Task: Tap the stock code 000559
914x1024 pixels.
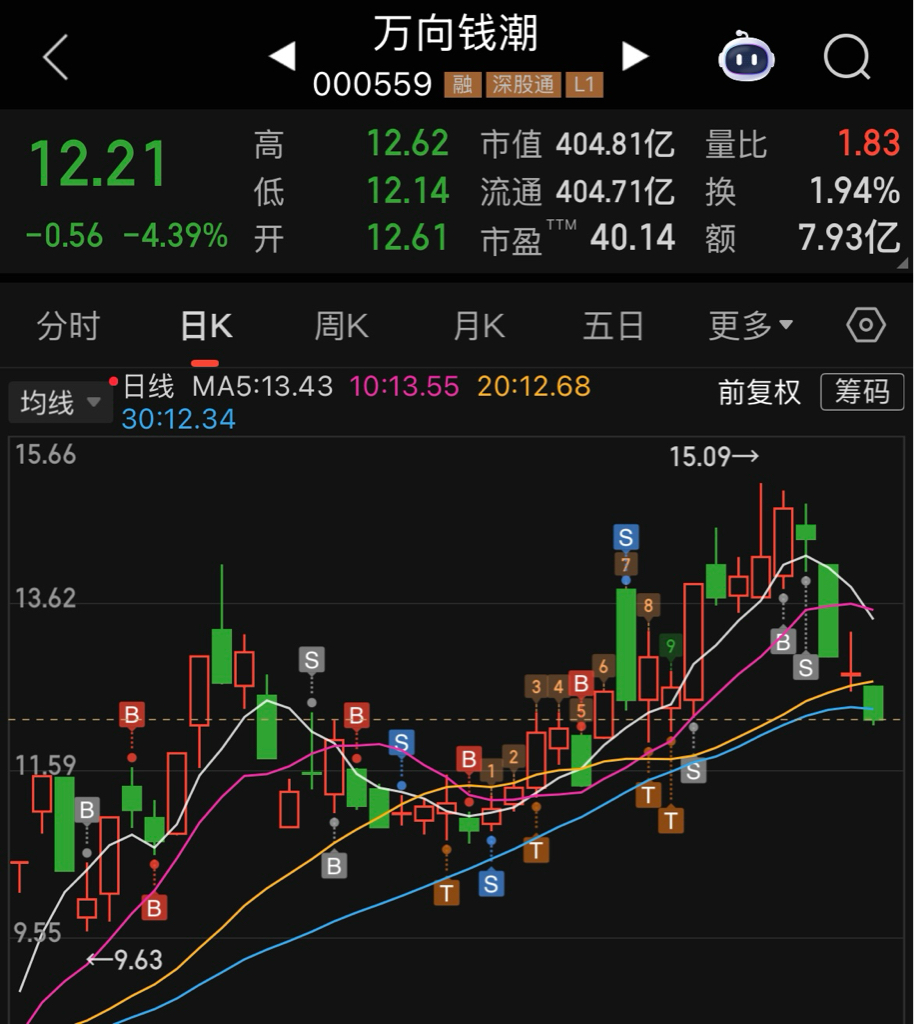Action: [372, 84]
